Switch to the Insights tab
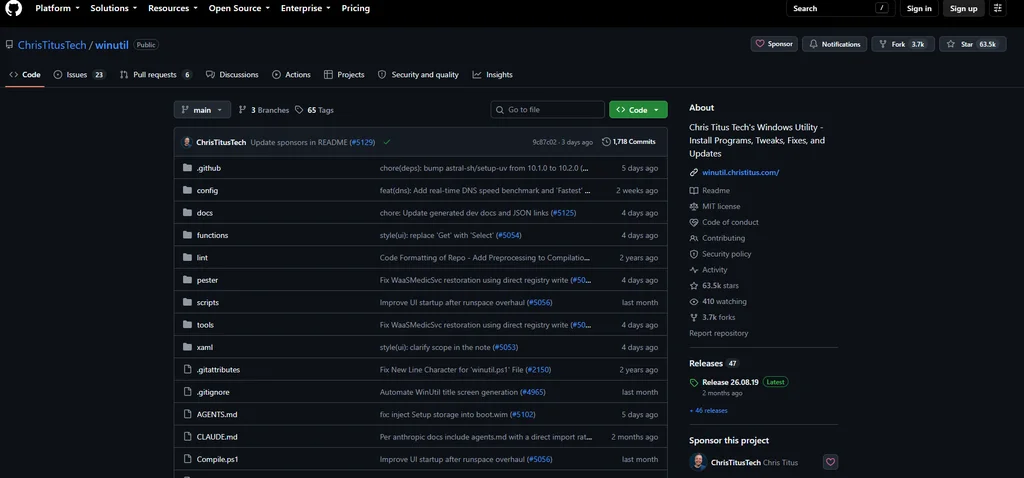The height and width of the screenshot is (478, 1024). [x=492, y=74]
